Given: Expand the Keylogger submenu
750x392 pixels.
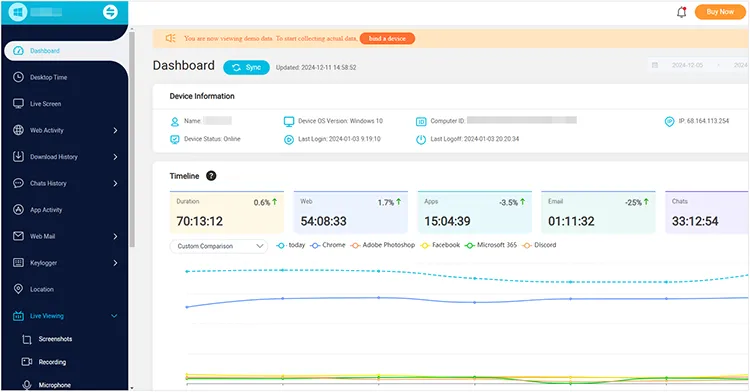Looking at the screenshot, I should click(115, 263).
